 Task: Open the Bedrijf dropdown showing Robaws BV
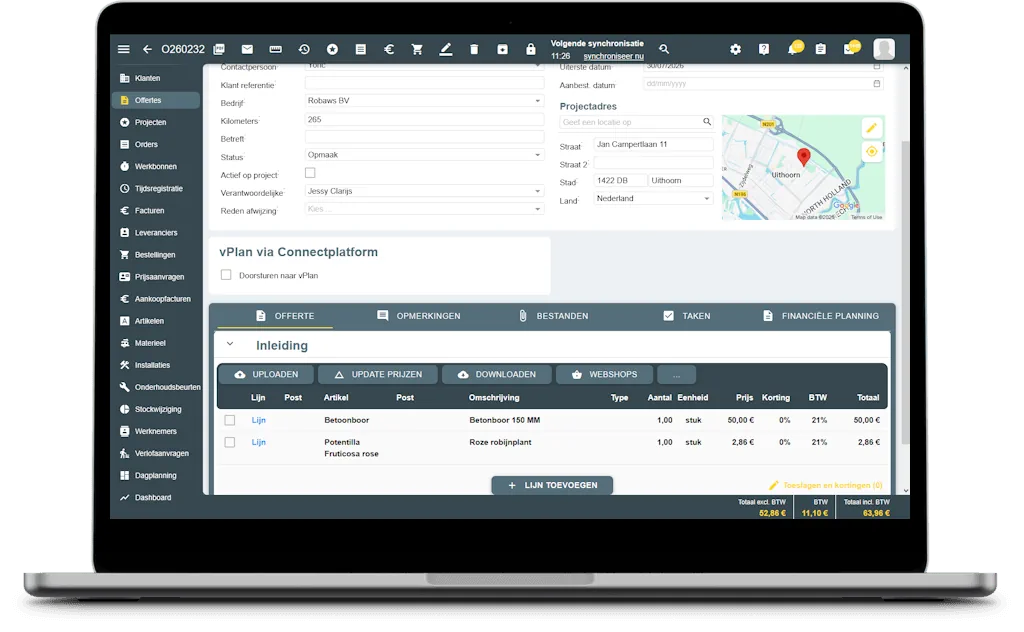click(424, 101)
